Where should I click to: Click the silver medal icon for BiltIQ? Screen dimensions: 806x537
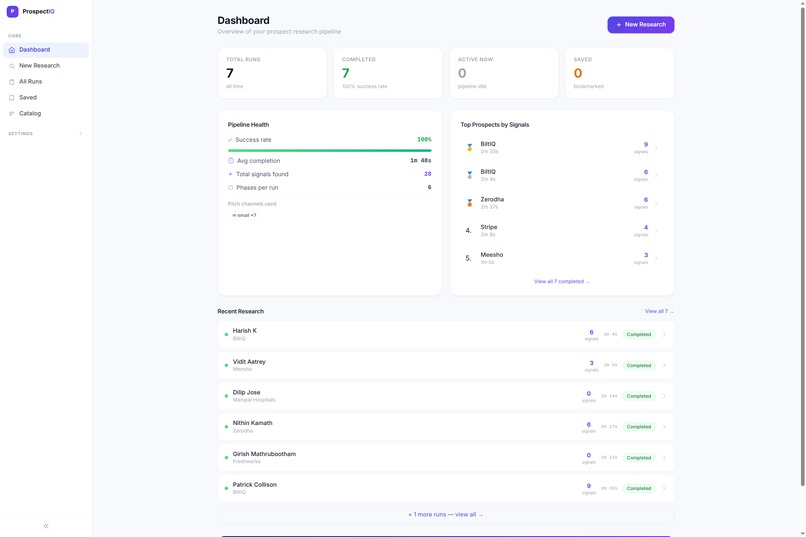[x=469, y=175]
